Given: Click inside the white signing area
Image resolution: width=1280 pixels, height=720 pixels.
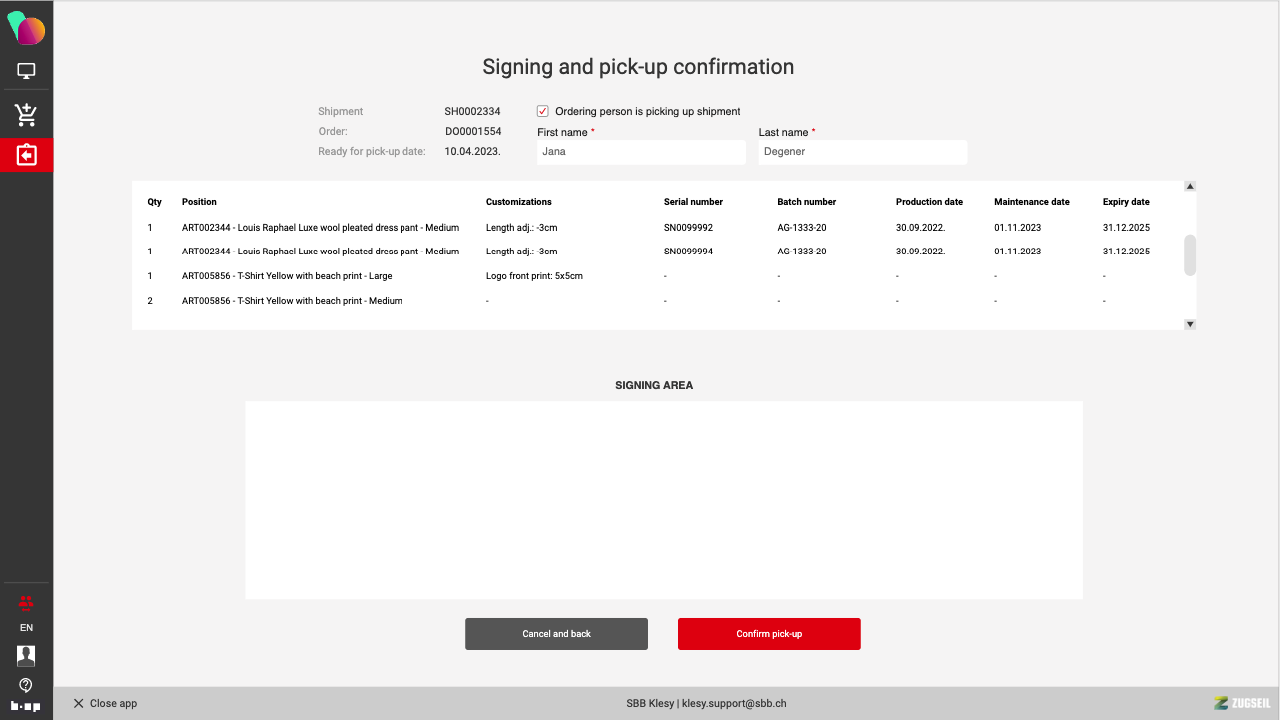Looking at the screenshot, I should tap(663, 500).
